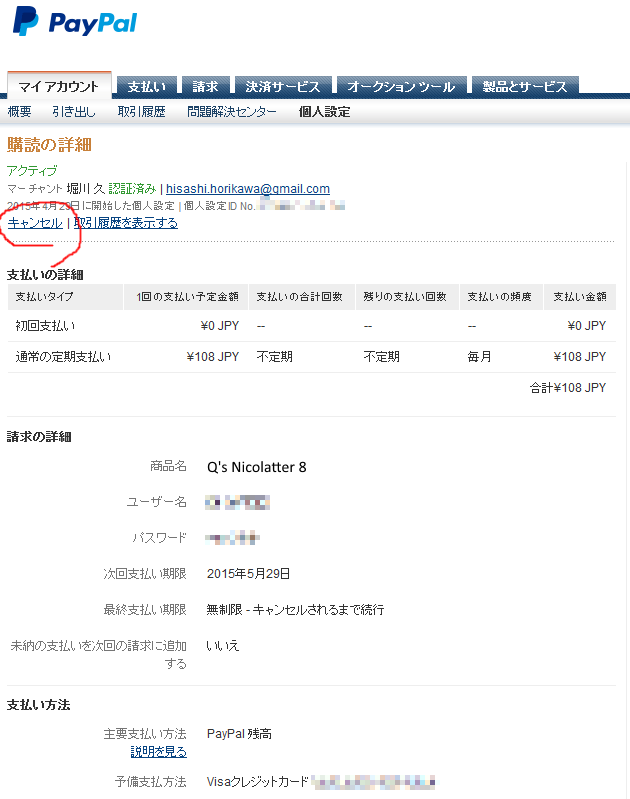Open 取引履歴 in the submenu

click(x=142, y=112)
